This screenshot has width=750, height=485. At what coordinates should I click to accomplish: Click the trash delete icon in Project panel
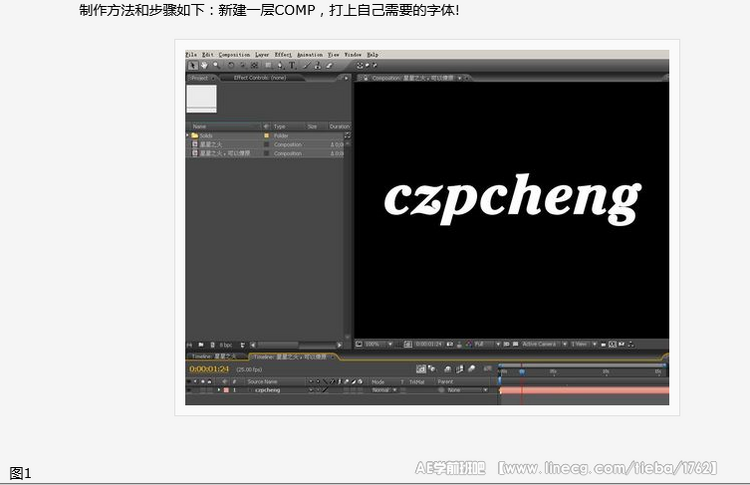[243, 345]
